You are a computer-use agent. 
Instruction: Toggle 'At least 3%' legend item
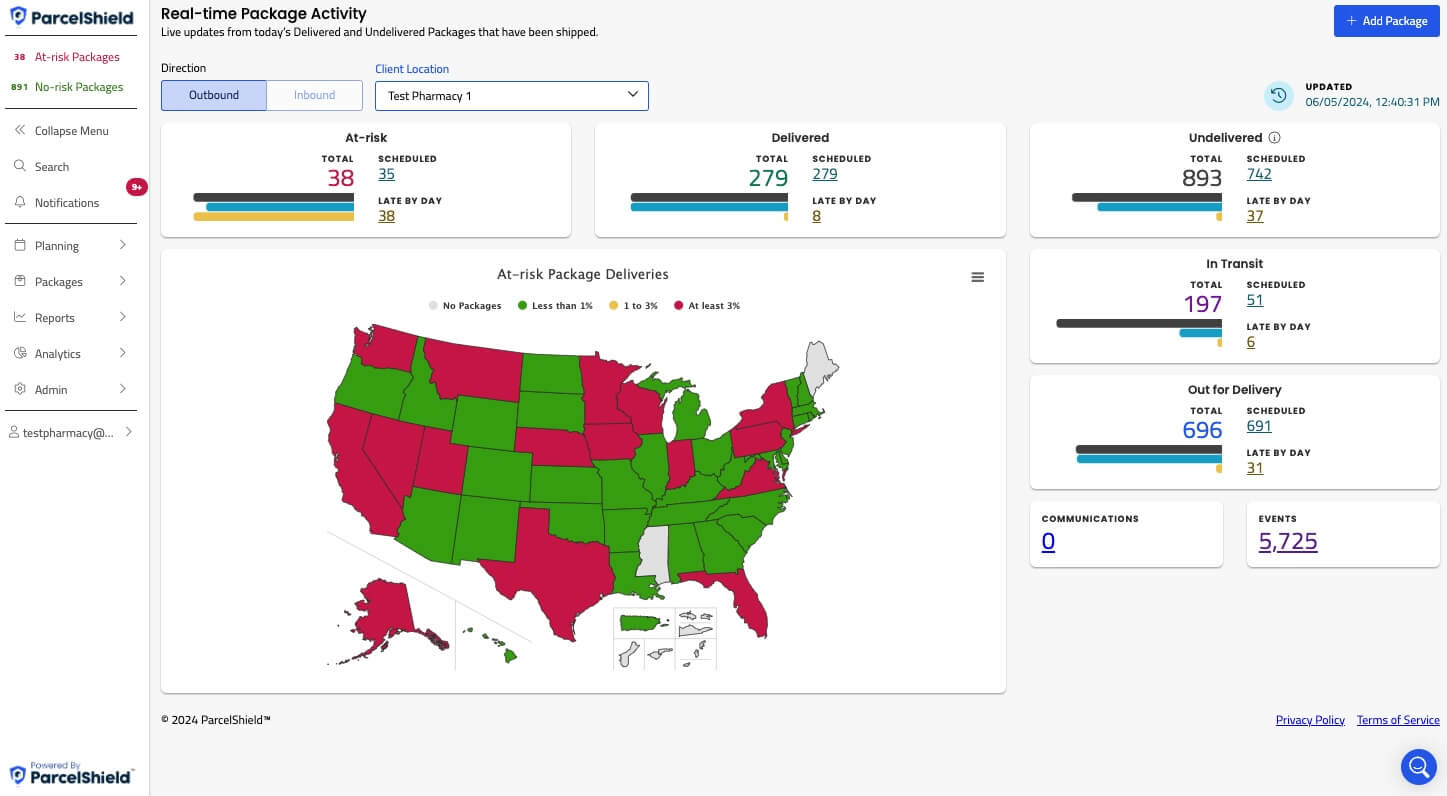pyautogui.click(x=707, y=306)
